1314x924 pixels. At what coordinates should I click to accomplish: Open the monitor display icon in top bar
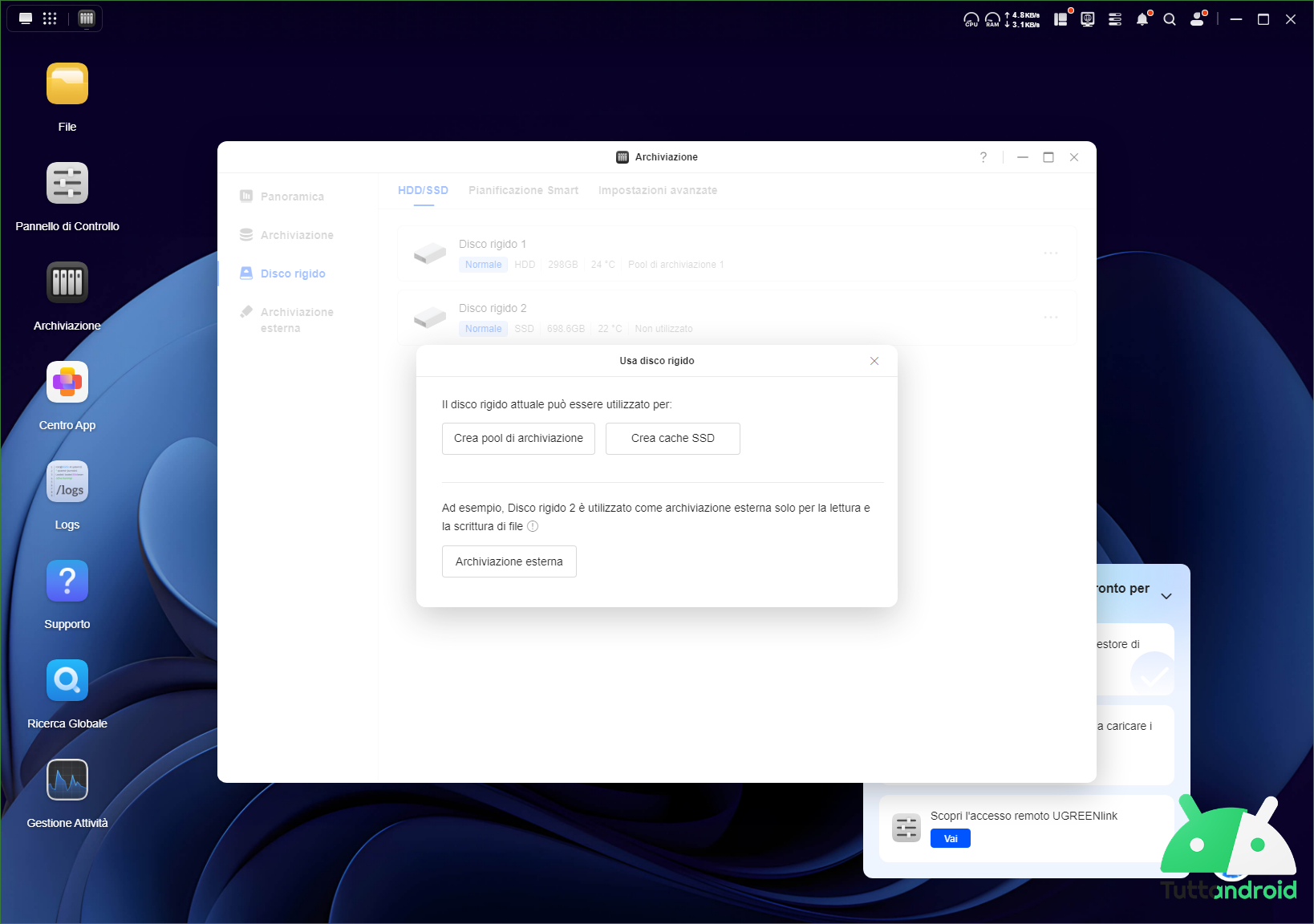(1088, 19)
